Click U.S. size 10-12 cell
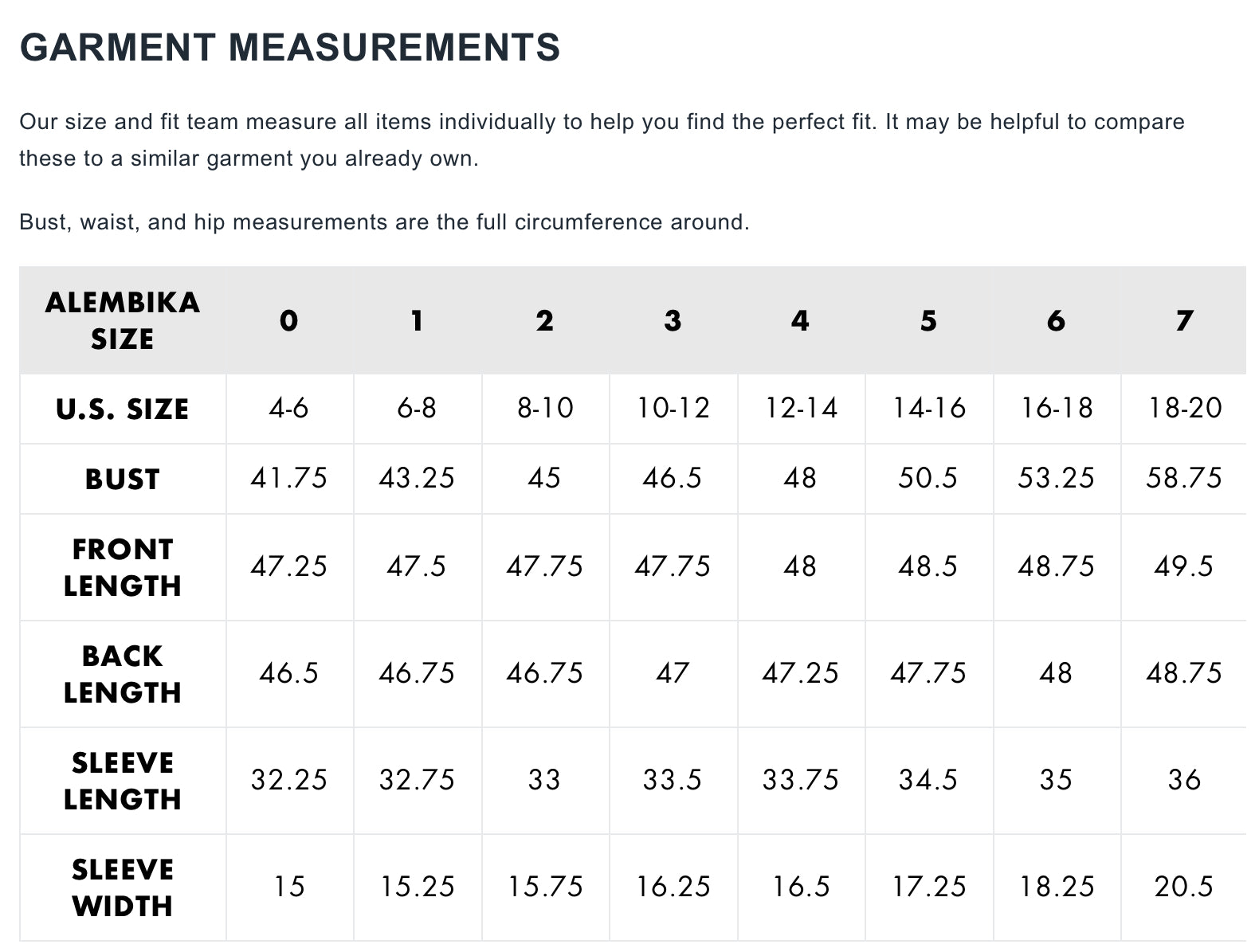1259x952 pixels. (x=673, y=408)
